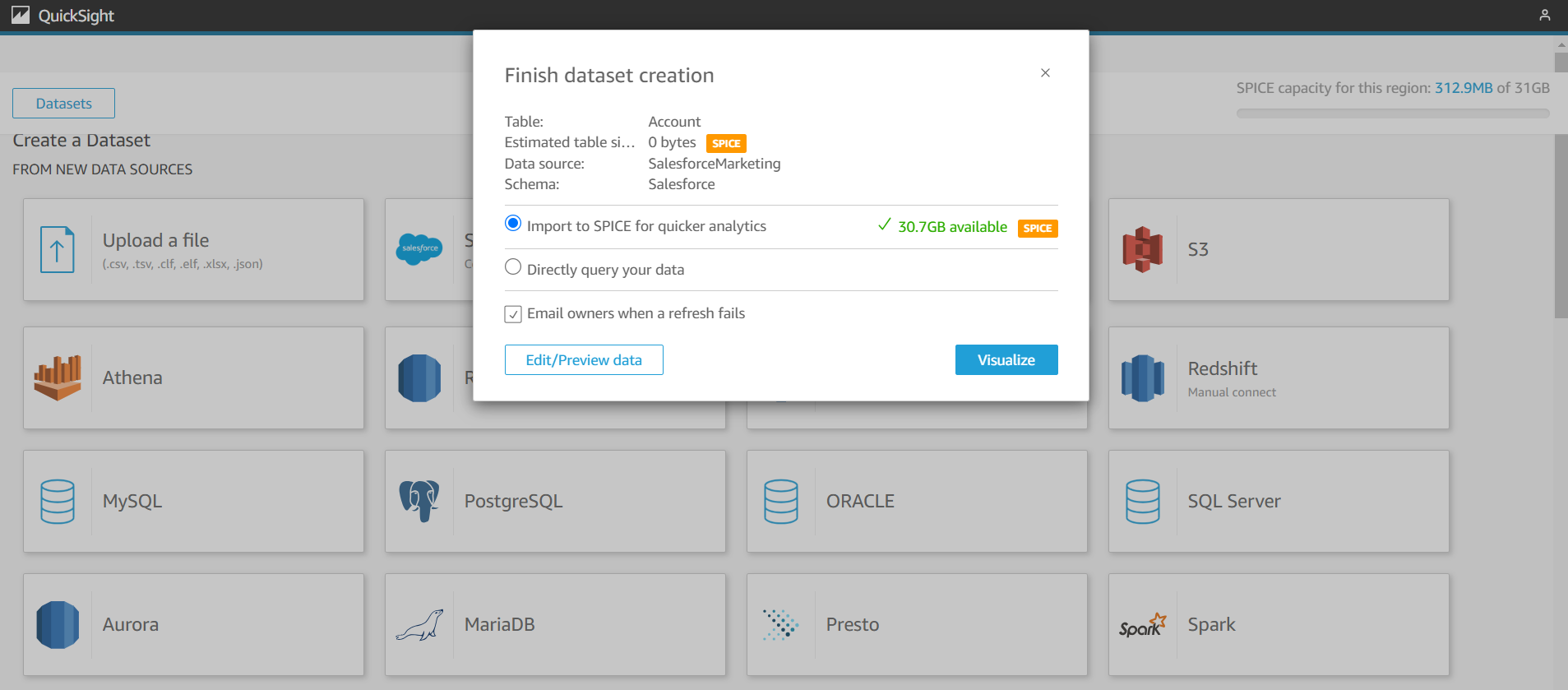This screenshot has height=690, width=1568.
Task: Click the SPICE capacity progress bar
Action: pos(1393,113)
